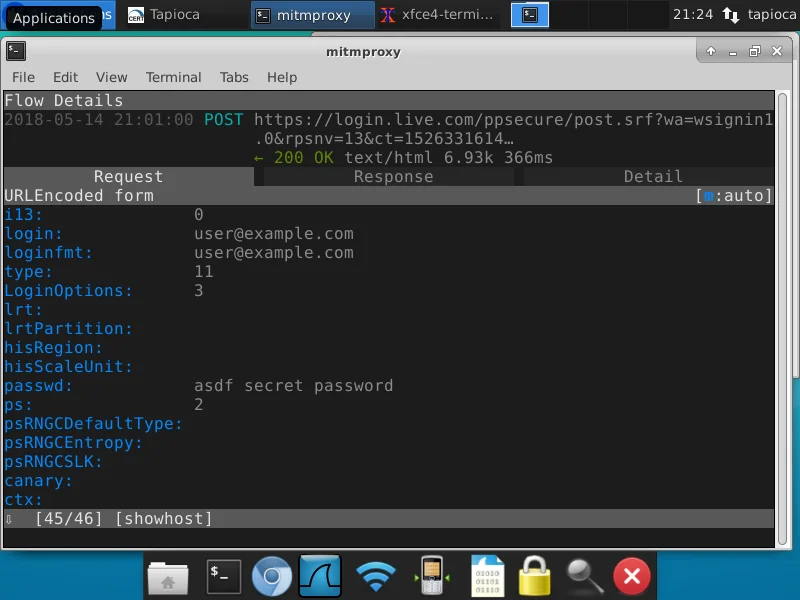Switch to the Detail tab
This screenshot has width=800, height=600.
click(652, 176)
